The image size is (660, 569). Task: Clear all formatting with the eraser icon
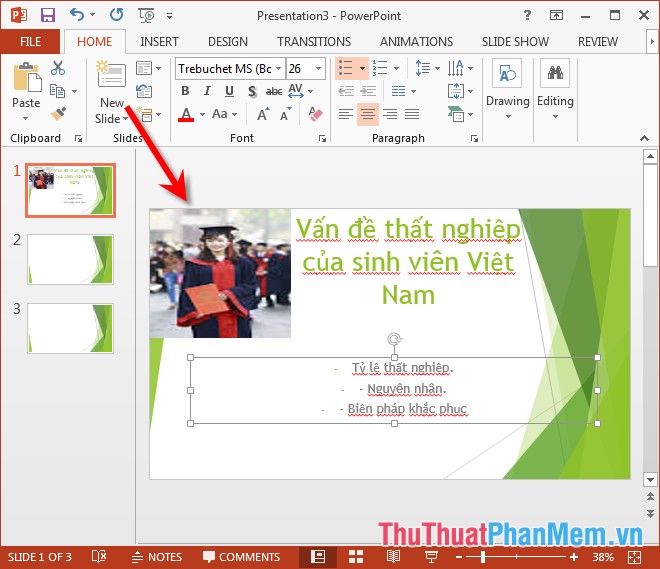pyautogui.click(x=315, y=114)
